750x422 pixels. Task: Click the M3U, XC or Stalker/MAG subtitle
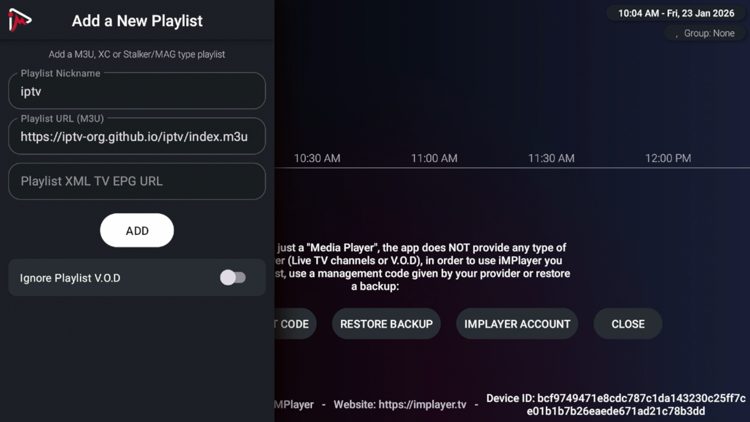[137, 55]
